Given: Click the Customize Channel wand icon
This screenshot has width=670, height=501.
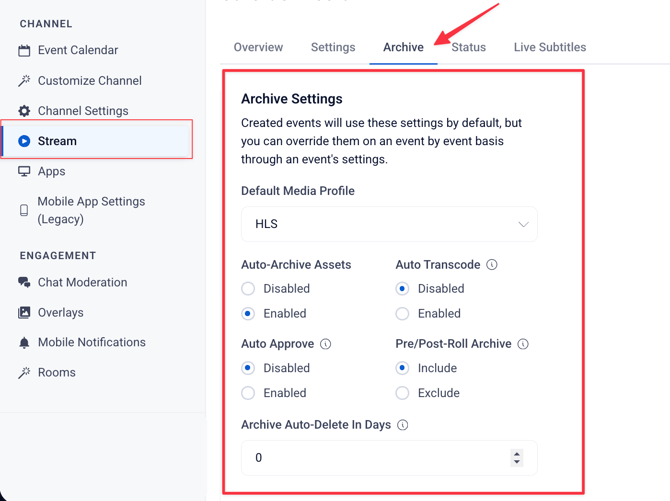Looking at the screenshot, I should tap(24, 81).
